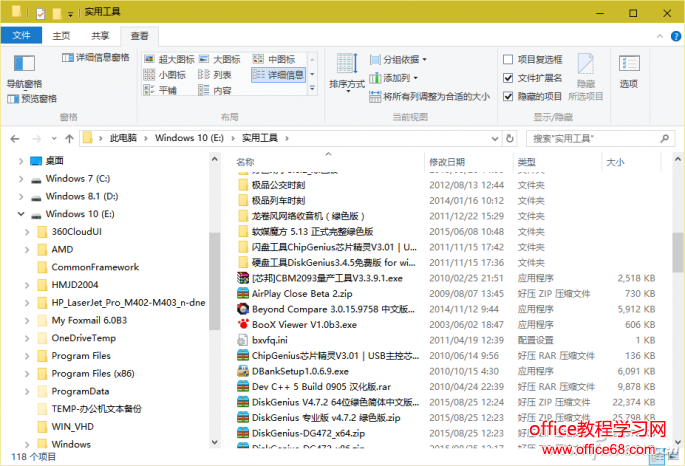Screen dimensions: 685x466
Task: Enable Item check boxes (项目复选框)
Action: pyautogui.click(x=508, y=59)
